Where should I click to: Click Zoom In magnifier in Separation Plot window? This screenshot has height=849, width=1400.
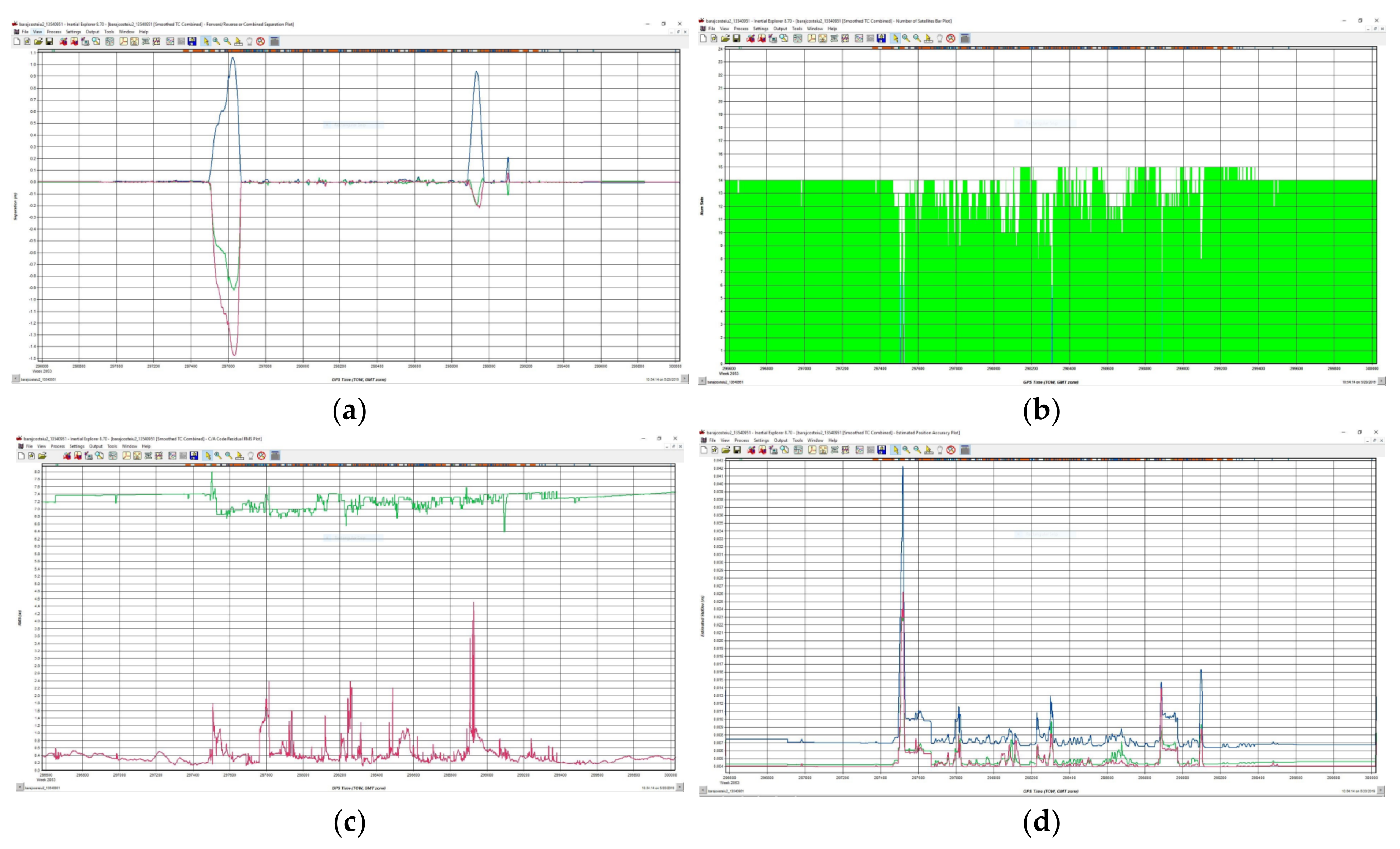pyautogui.click(x=216, y=41)
